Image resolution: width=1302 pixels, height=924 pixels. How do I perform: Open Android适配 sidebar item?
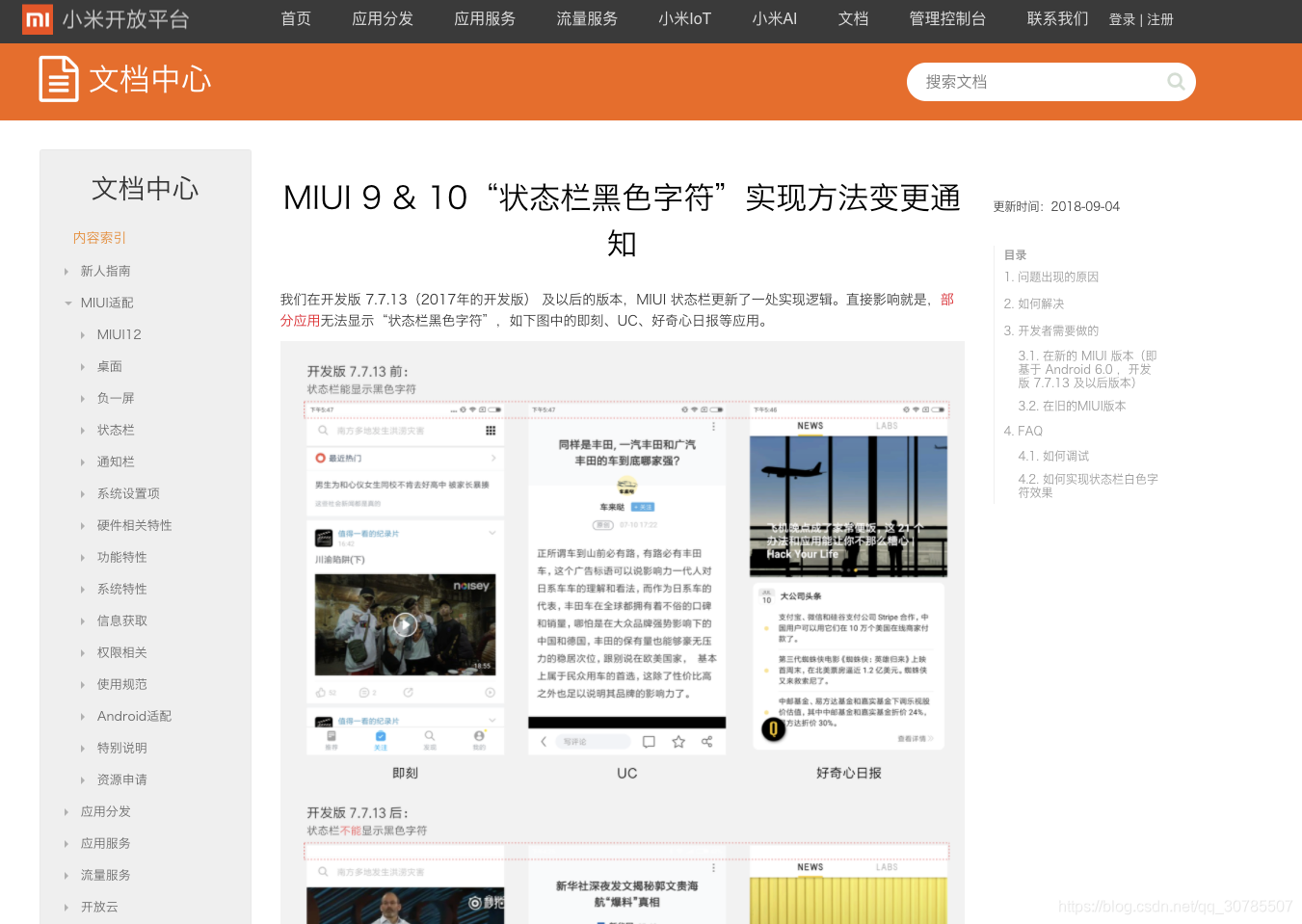tap(134, 716)
